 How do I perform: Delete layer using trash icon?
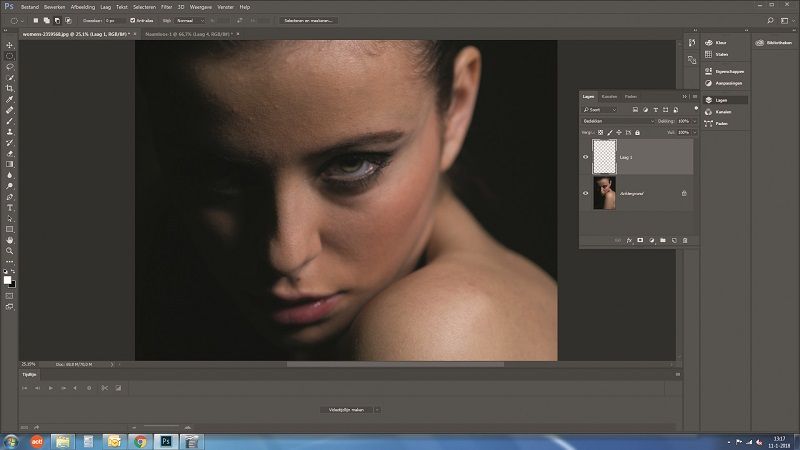point(685,240)
